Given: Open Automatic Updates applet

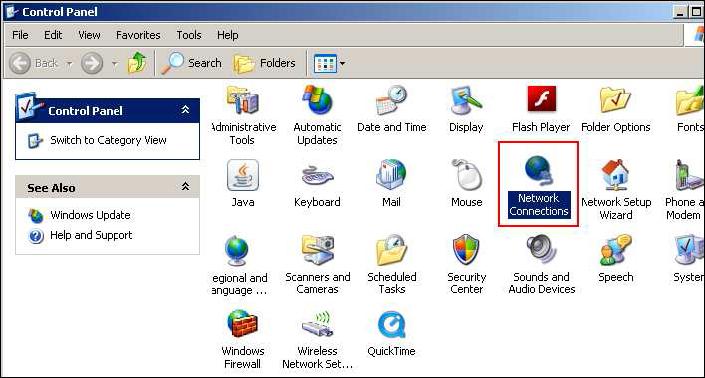Looking at the screenshot, I should 317,115.
